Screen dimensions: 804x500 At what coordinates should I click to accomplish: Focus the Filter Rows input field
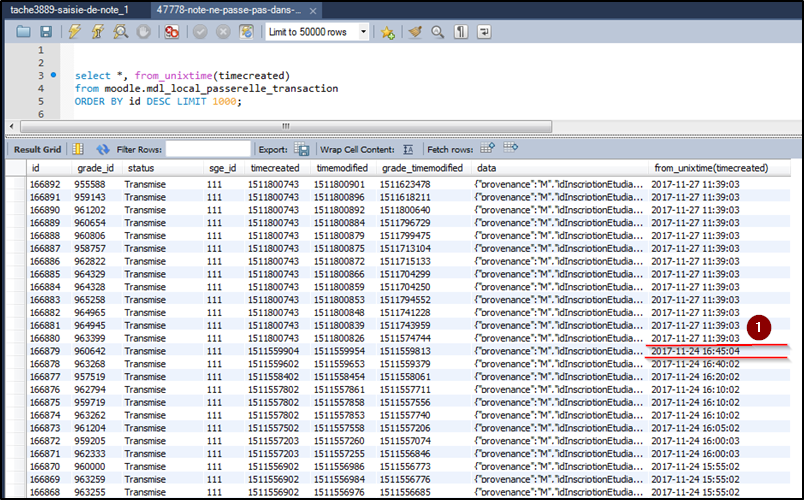(207, 149)
